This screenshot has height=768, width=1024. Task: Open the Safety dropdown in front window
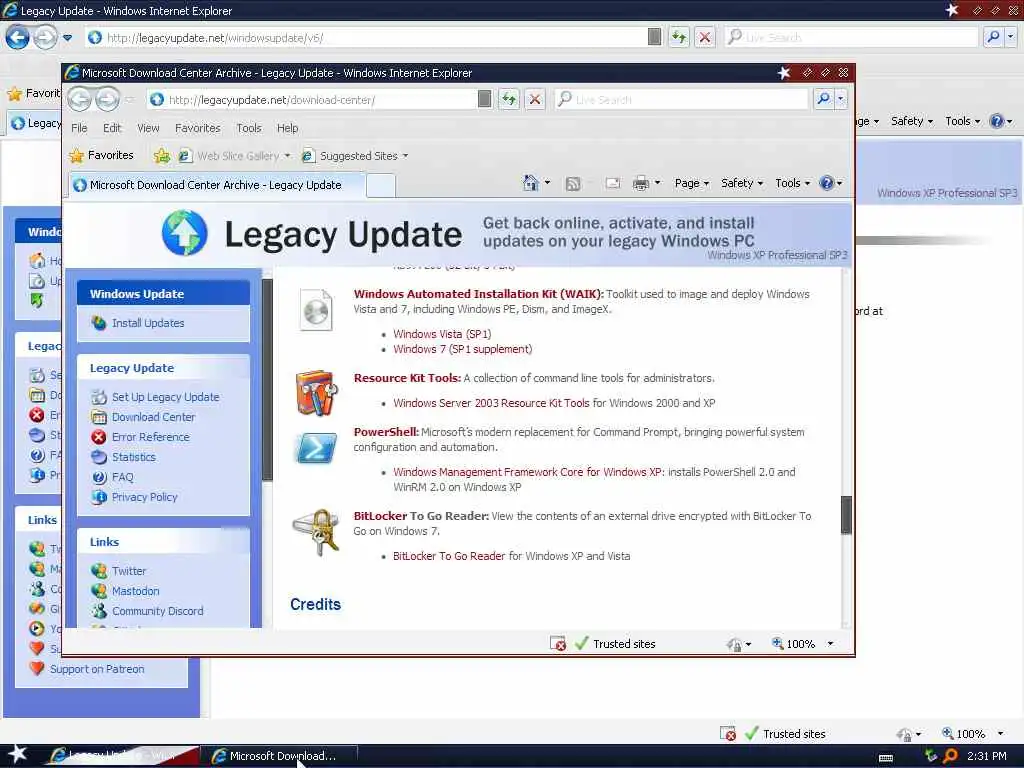pos(742,184)
